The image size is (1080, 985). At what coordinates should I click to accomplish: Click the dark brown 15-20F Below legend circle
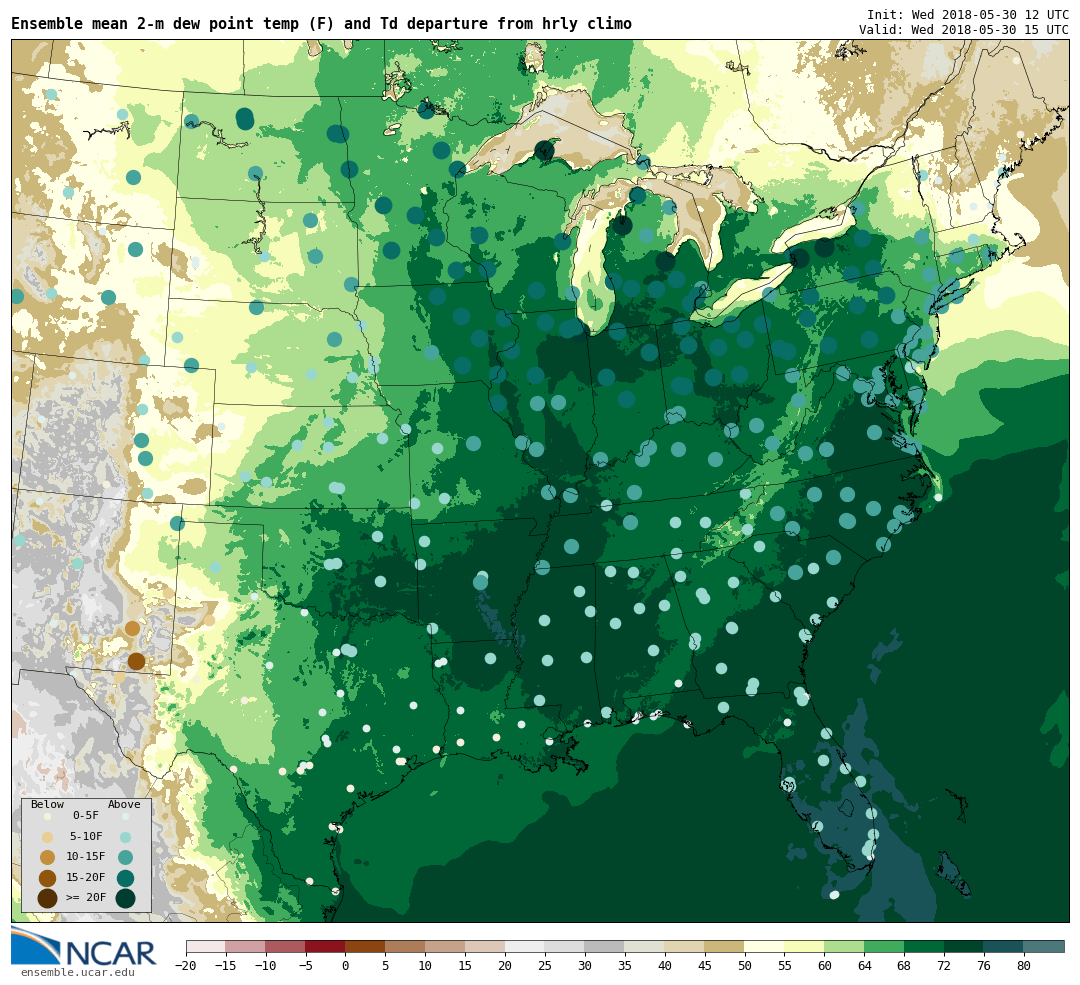coord(47,878)
